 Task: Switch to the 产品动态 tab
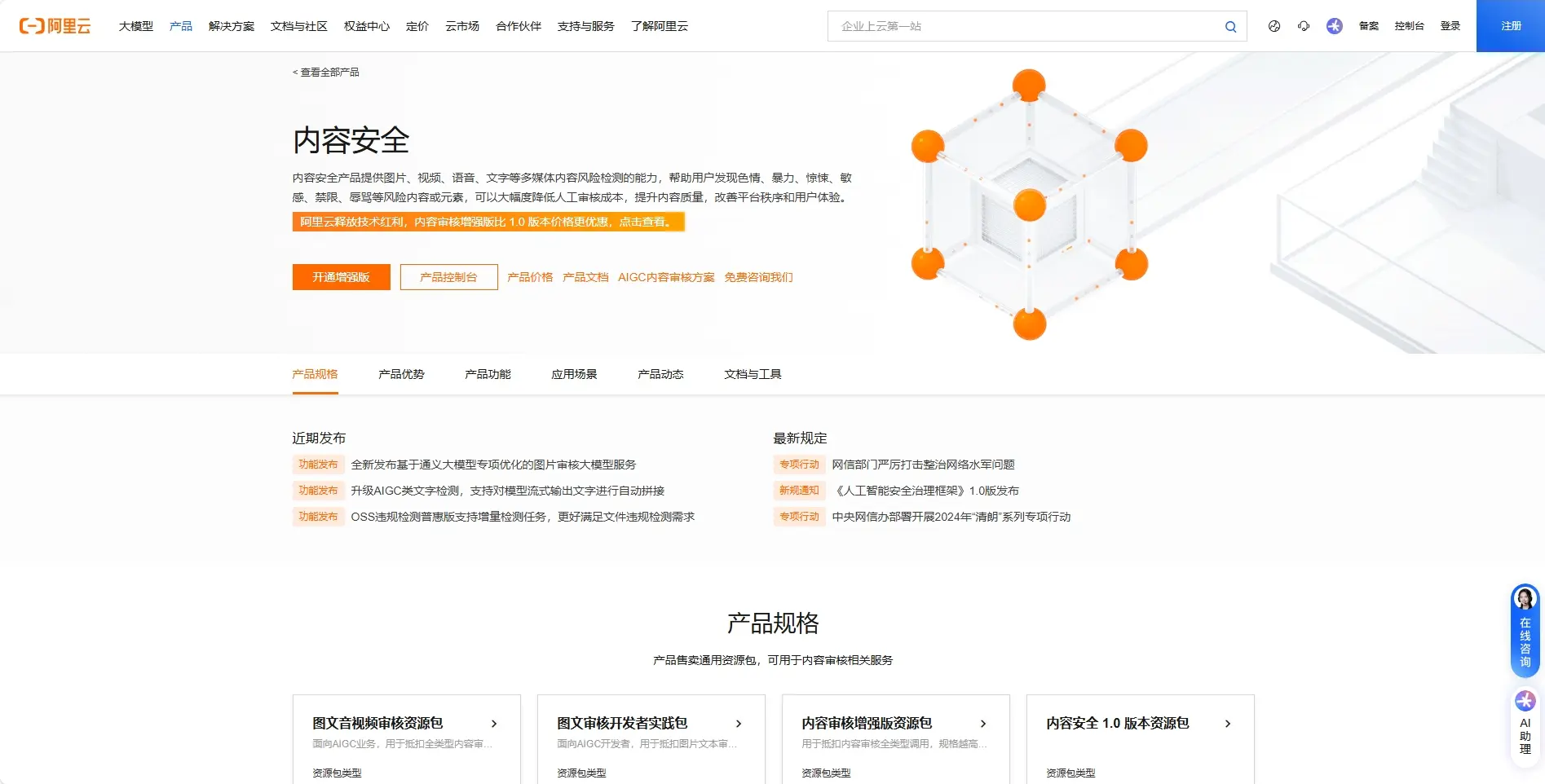[x=660, y=374]
